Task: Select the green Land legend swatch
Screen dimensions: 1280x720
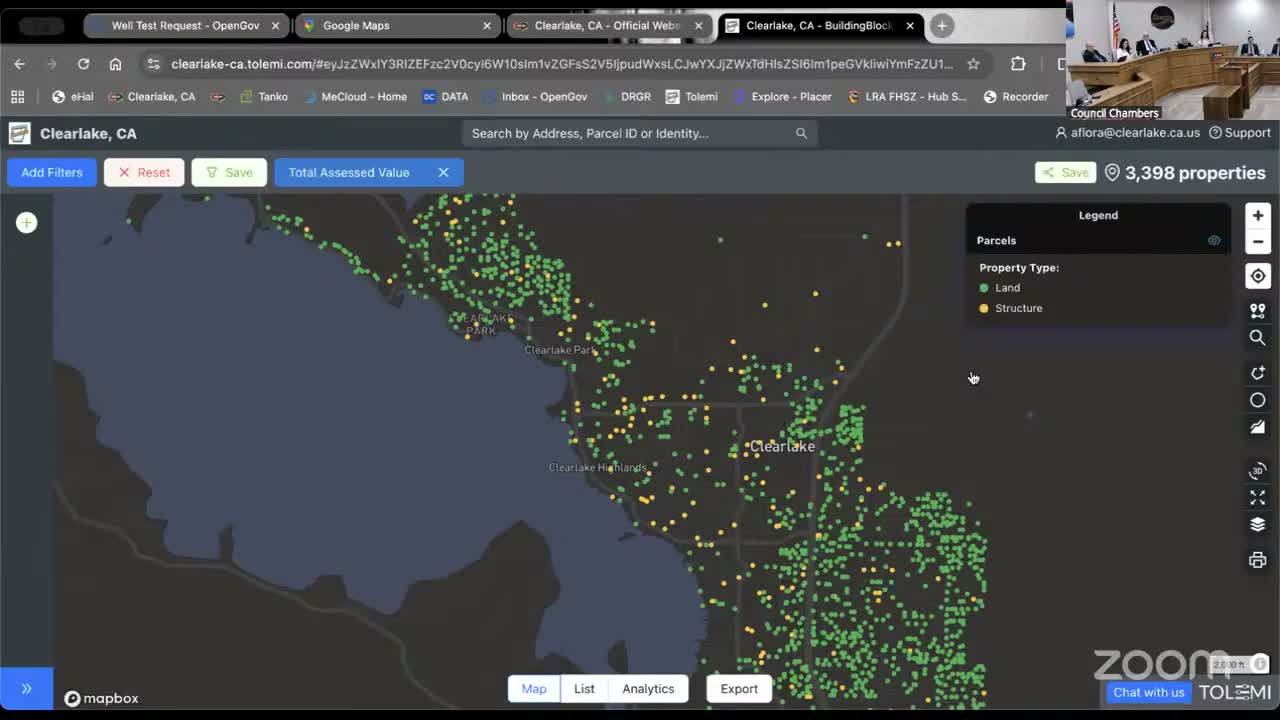Action: click(x=984, y=288)
